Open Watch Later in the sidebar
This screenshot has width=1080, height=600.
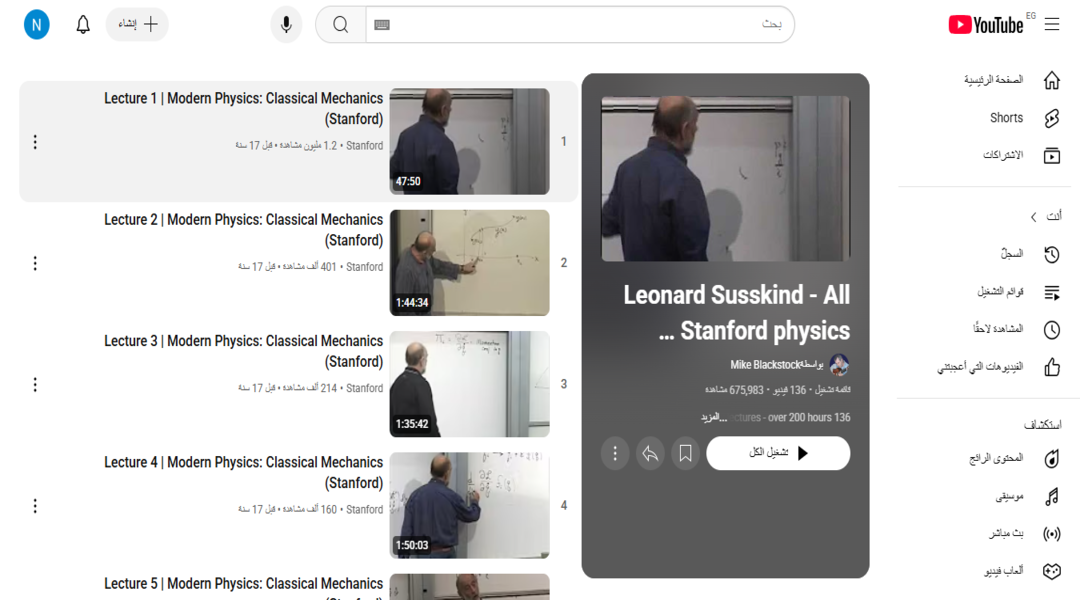click(1004, 330)
